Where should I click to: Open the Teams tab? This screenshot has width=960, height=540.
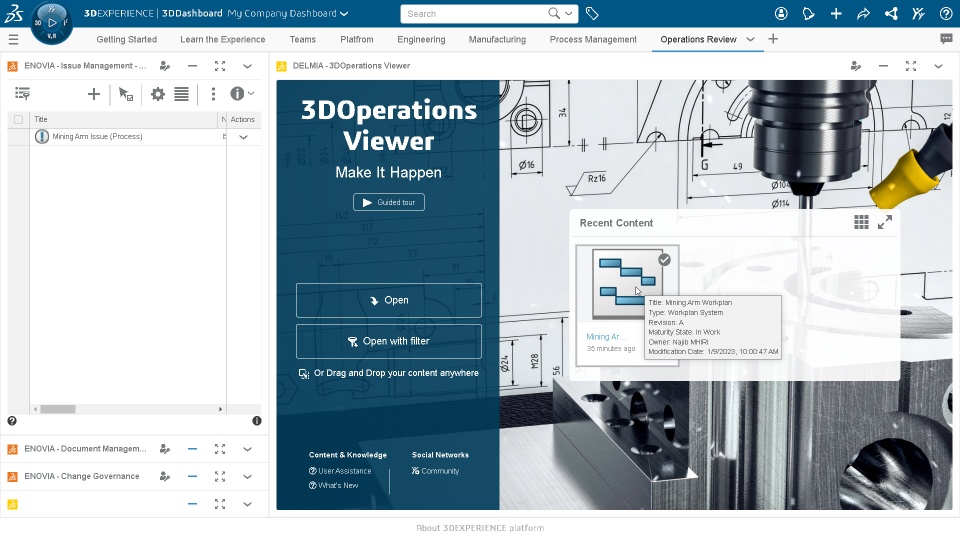click(x=303, y=39)
